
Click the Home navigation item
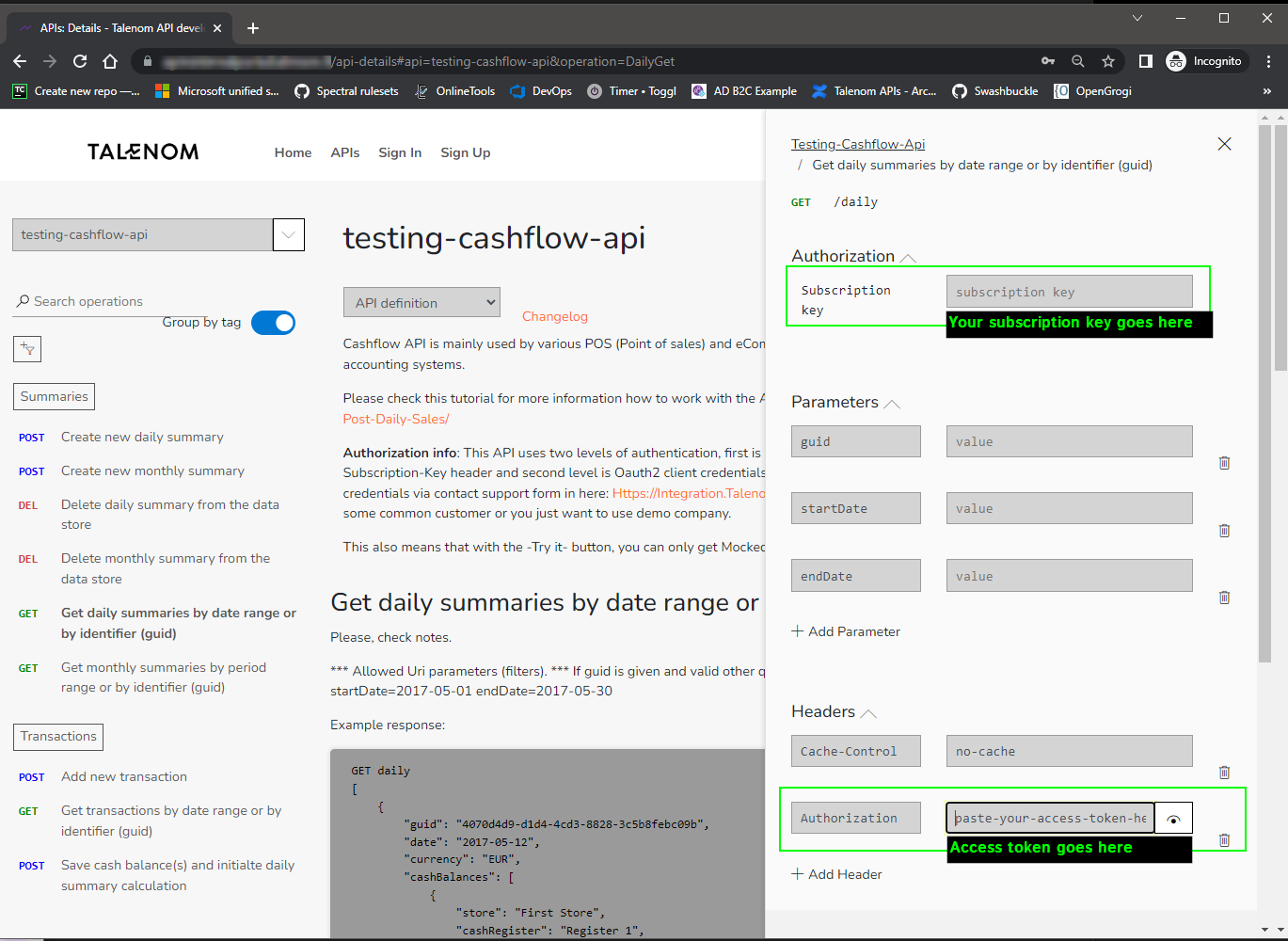(x=293, y=152)
